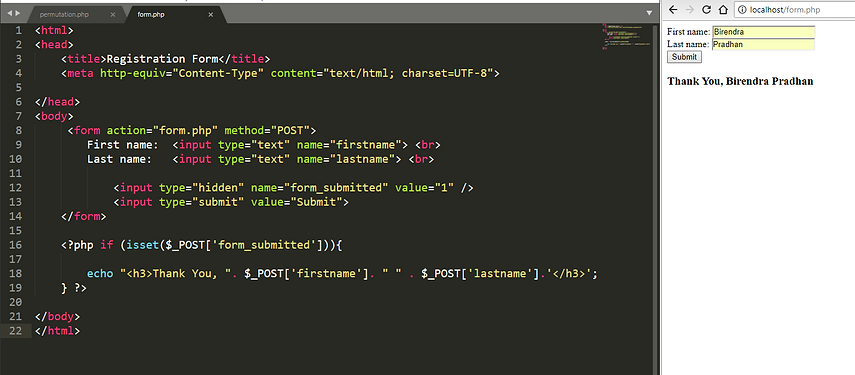This screenshot has height=375, width=855.
Task: Click the First name input field
Action: pyautogui.click(x=763, y=32)
